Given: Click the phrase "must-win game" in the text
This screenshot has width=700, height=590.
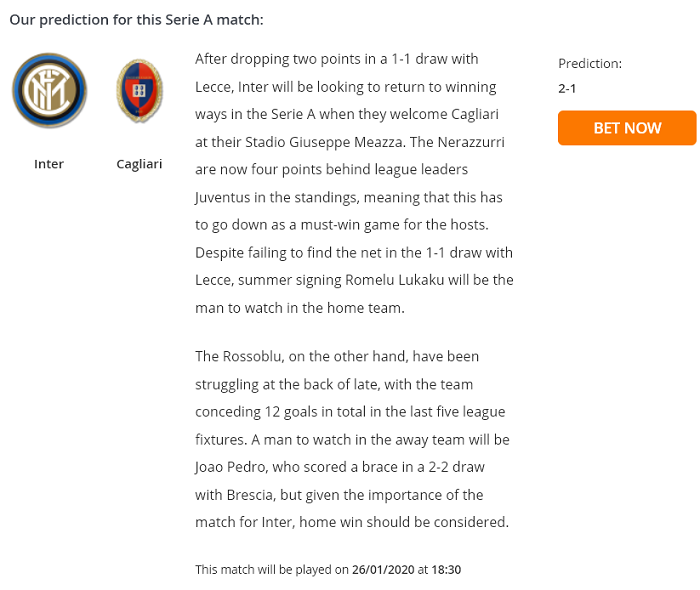Looking at the screenshot, I should [x=316, y=225].
